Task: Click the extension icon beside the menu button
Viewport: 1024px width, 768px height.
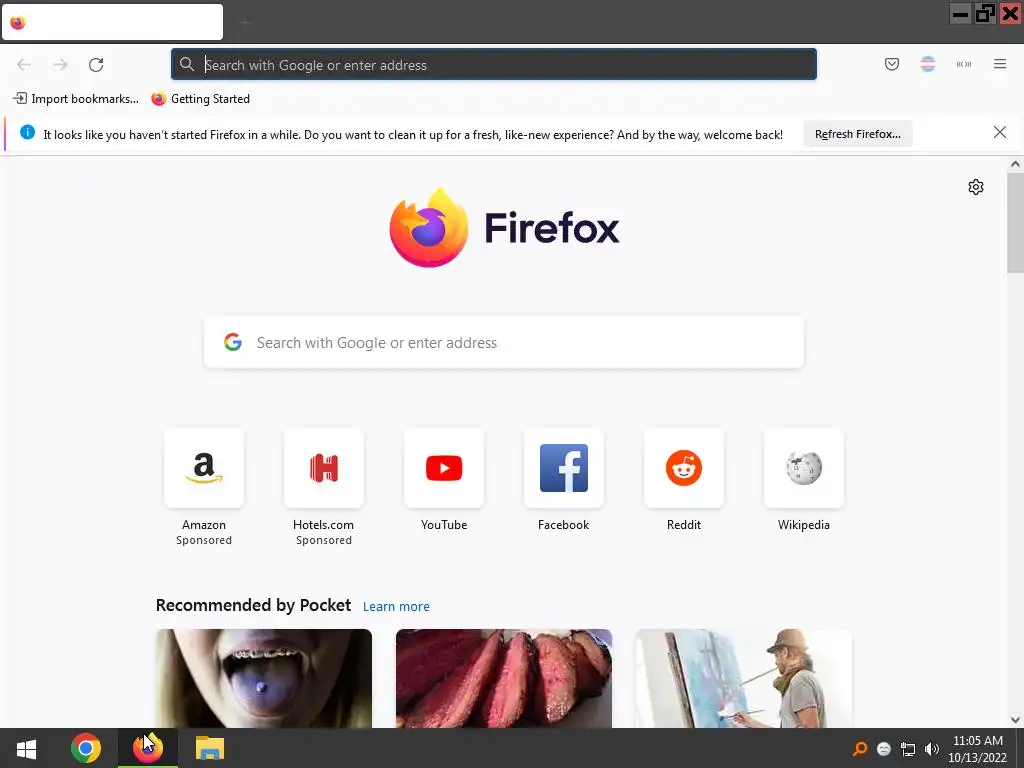Action: [964, 64]
